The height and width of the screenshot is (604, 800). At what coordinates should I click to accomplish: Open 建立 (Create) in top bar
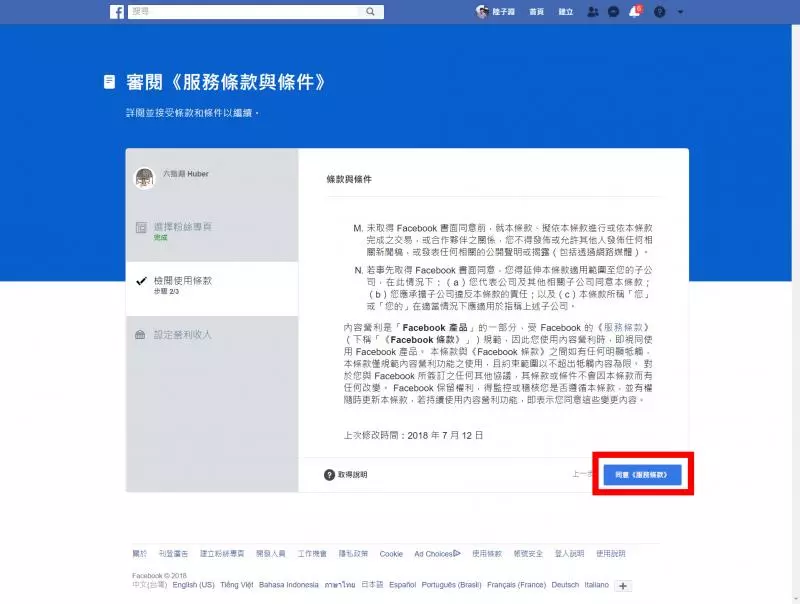pyautogui.click(x=565, y=12)
